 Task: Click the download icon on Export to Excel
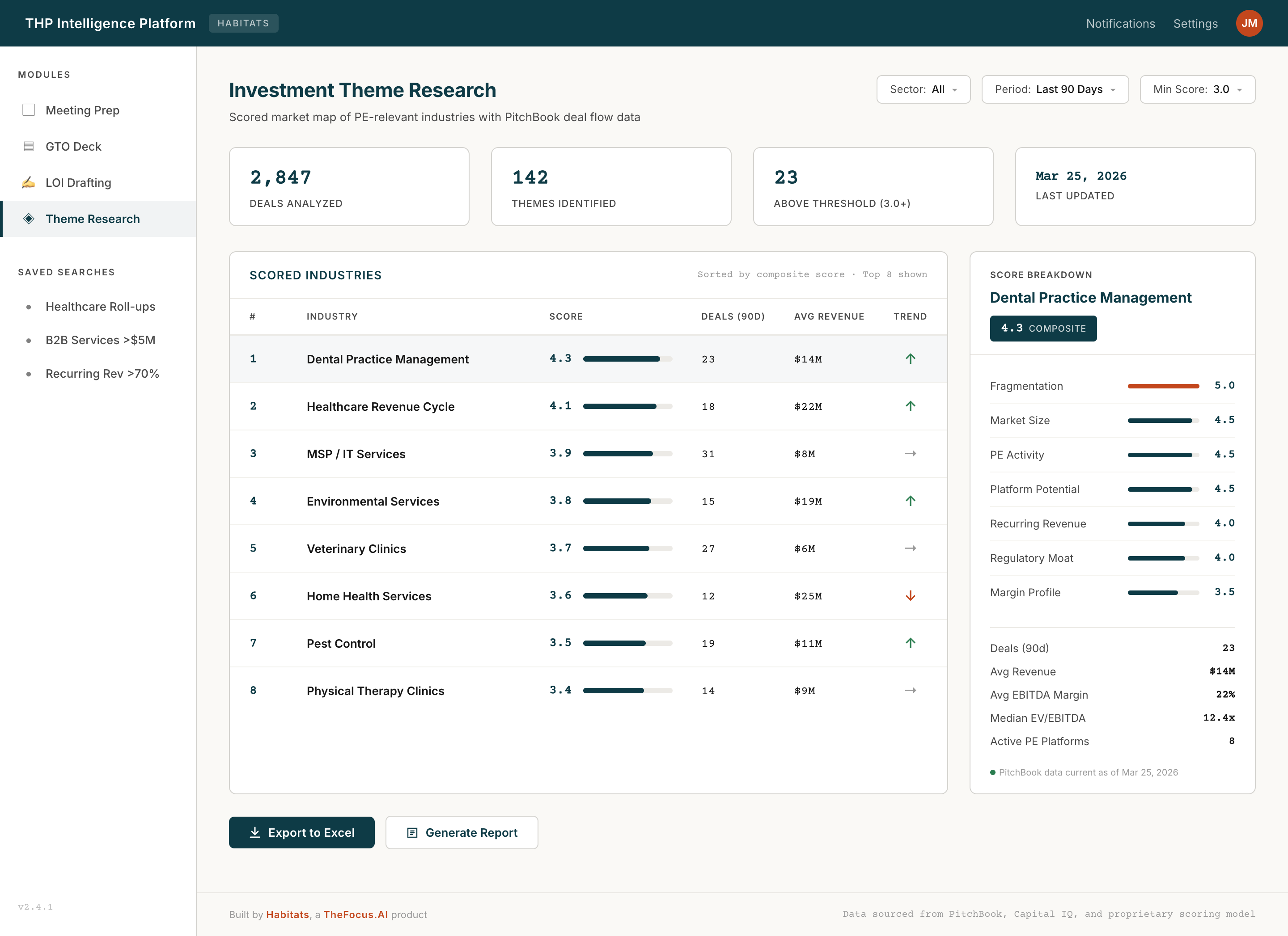[255, 832]
